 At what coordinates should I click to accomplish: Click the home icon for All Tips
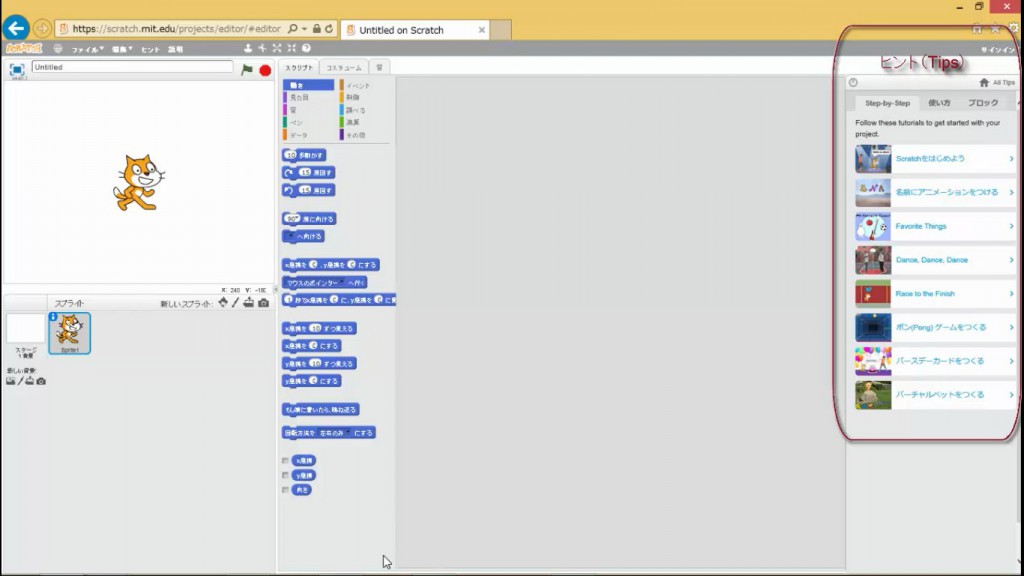click(984, 83)
